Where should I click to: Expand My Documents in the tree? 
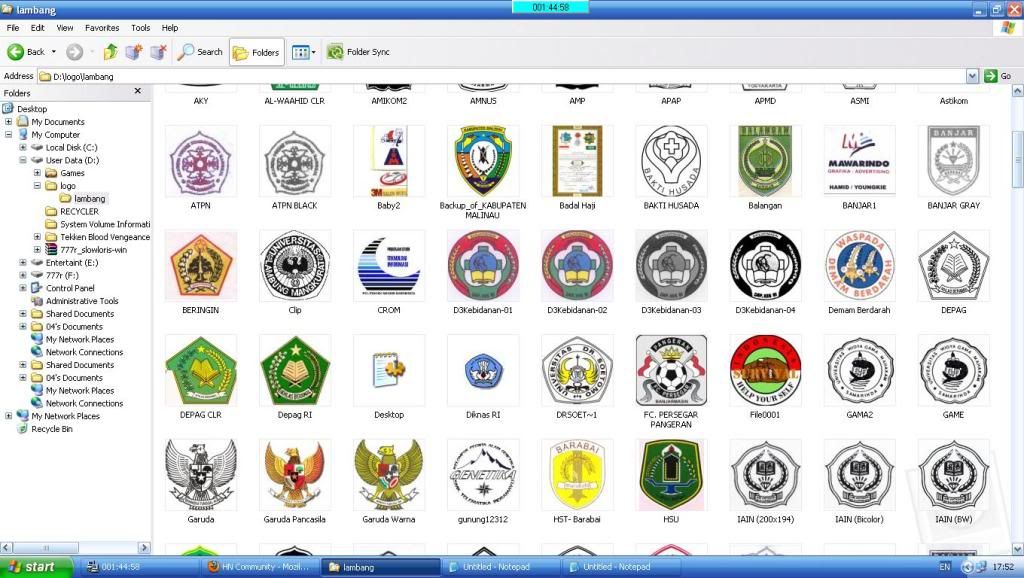tap(8, 121)
